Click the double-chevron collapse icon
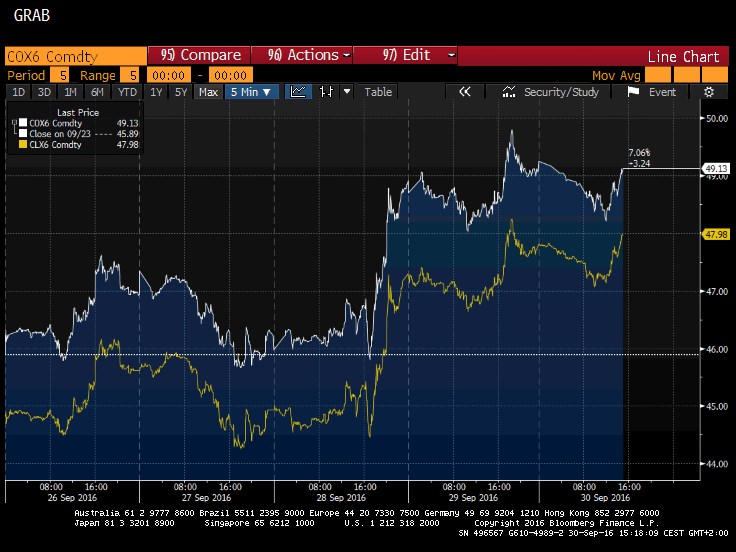This screenshot has width=736, height=552. (x=464, y=92)
